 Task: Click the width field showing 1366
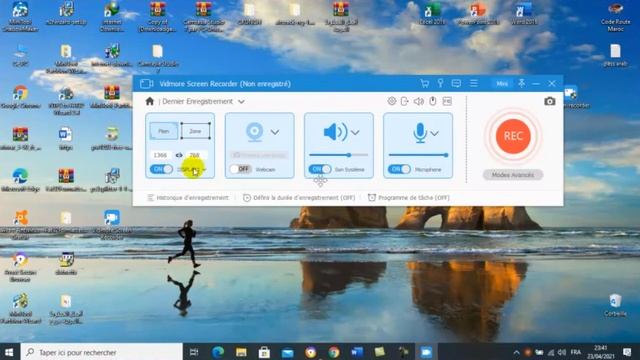point(160,155)
